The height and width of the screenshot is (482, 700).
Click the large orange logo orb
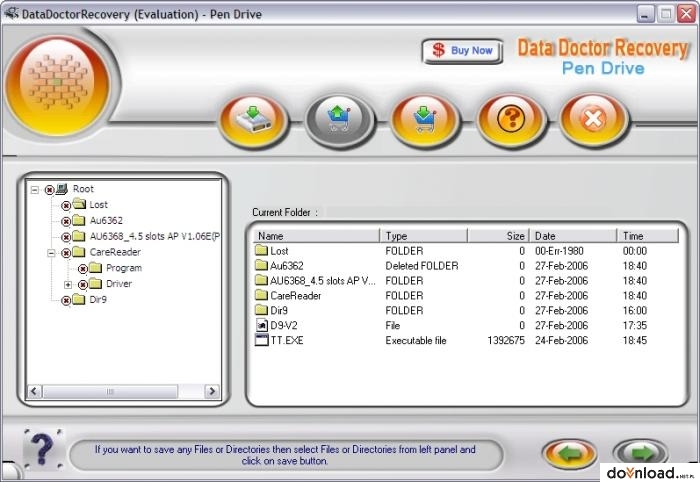(x=58, y=86)
